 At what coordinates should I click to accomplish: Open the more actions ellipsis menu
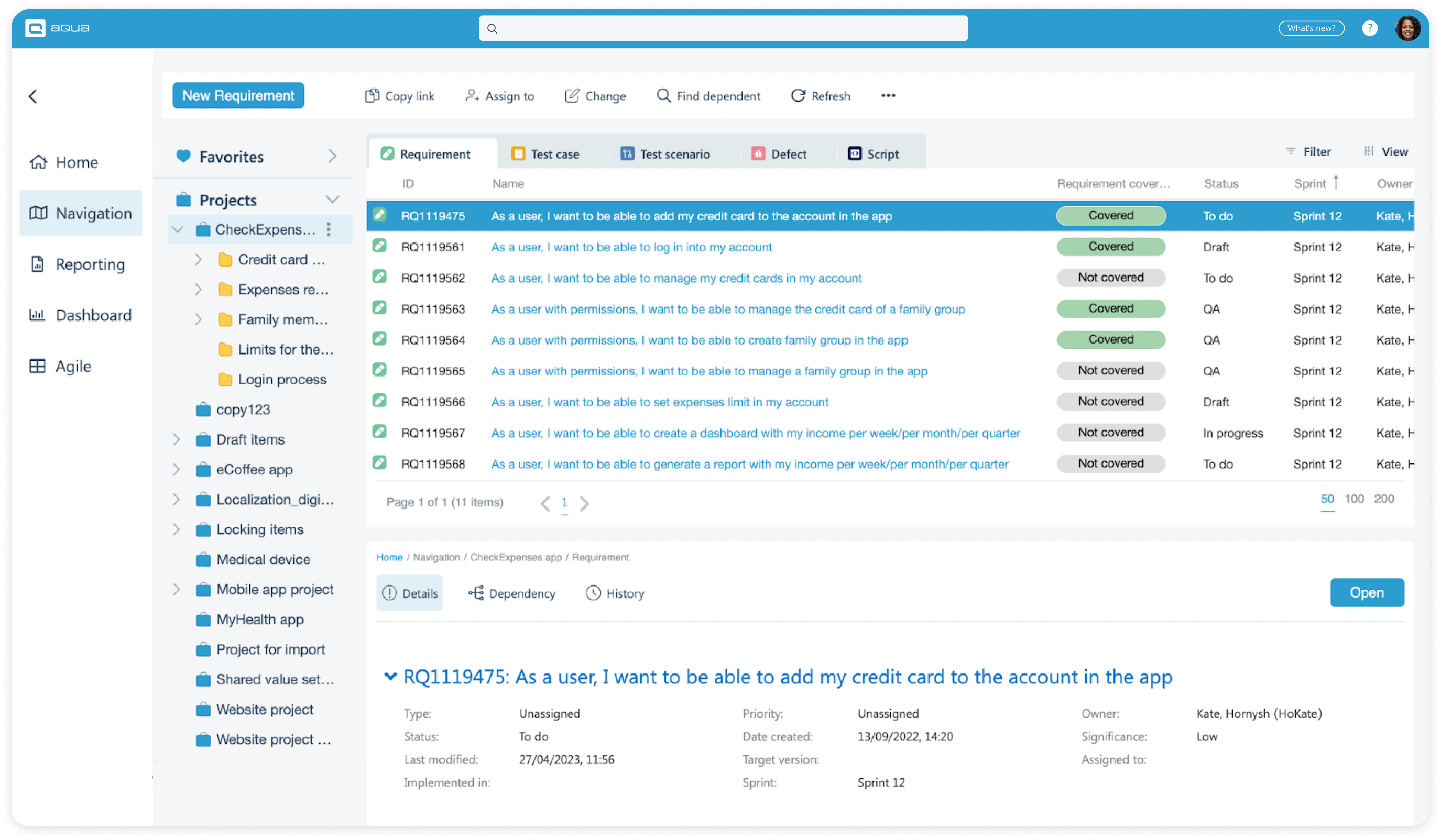coord(888,96)
